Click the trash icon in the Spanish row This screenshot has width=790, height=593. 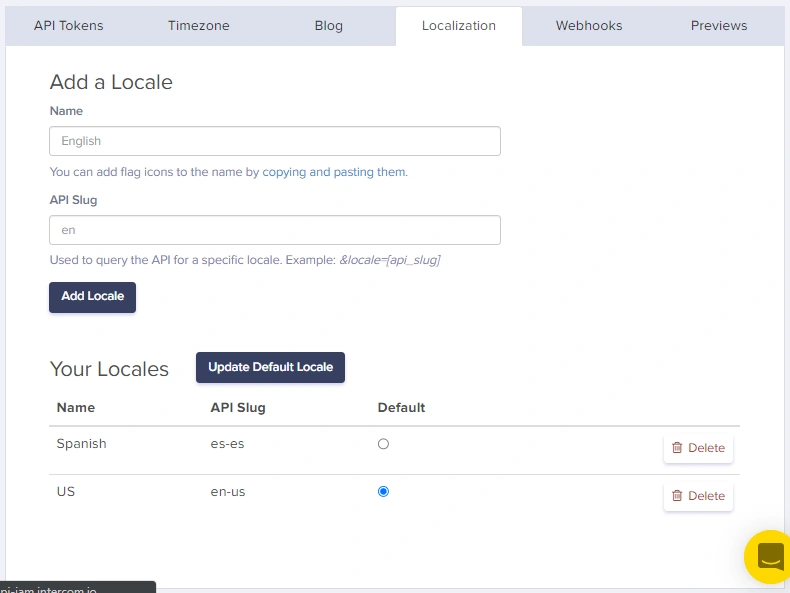[x=677, y=448]
